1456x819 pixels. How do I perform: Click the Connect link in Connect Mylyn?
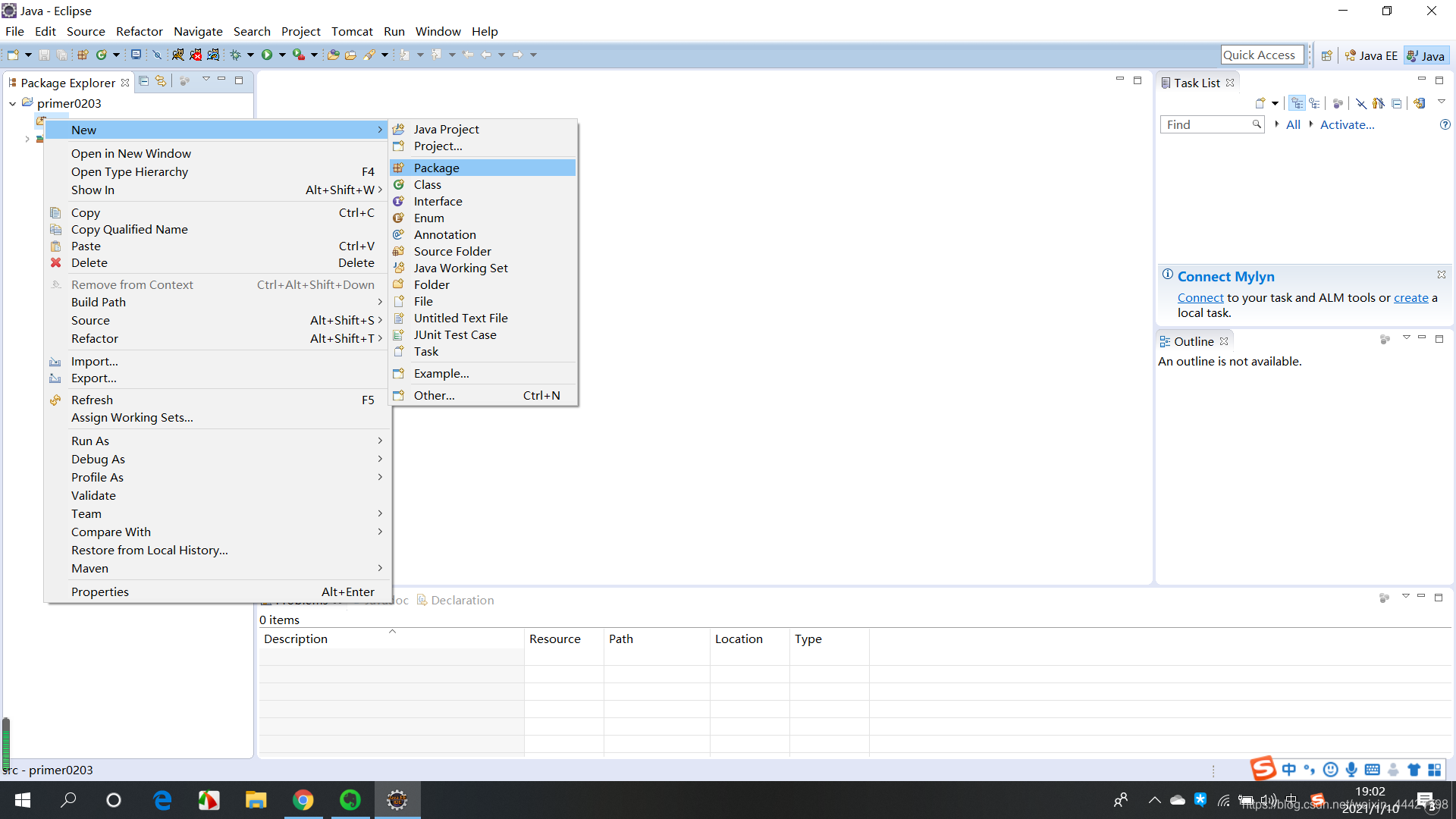click(1200, 297)
